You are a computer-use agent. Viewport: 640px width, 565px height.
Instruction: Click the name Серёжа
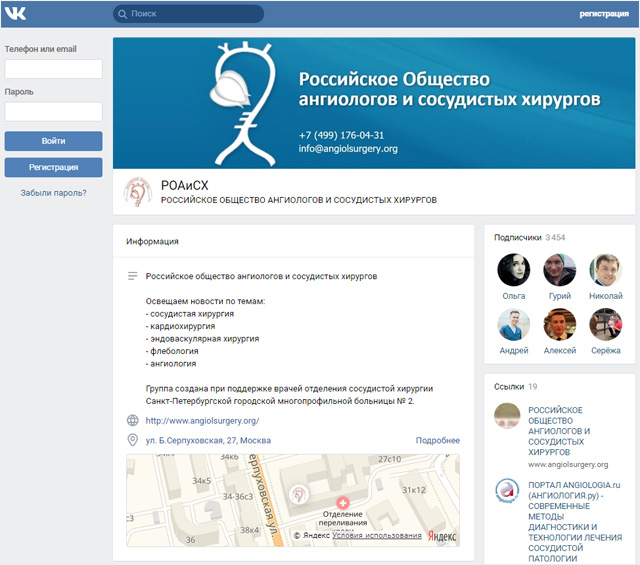[606, 351]
